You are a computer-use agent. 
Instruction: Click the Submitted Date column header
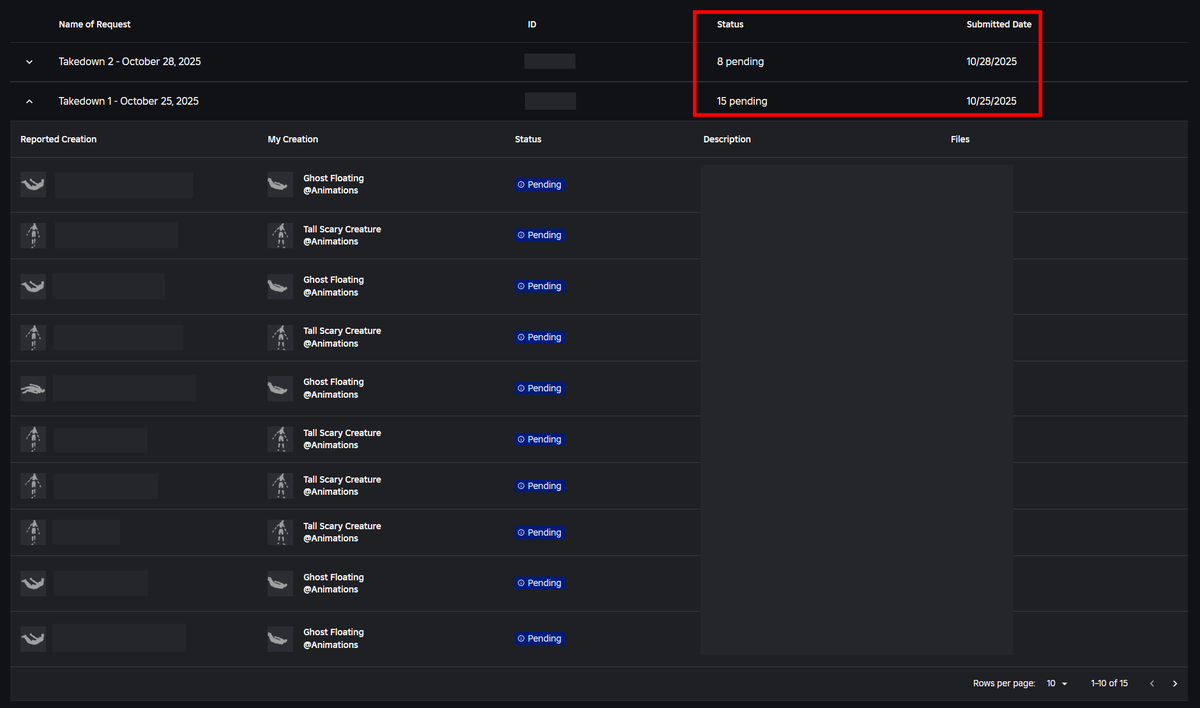point(999,24)
